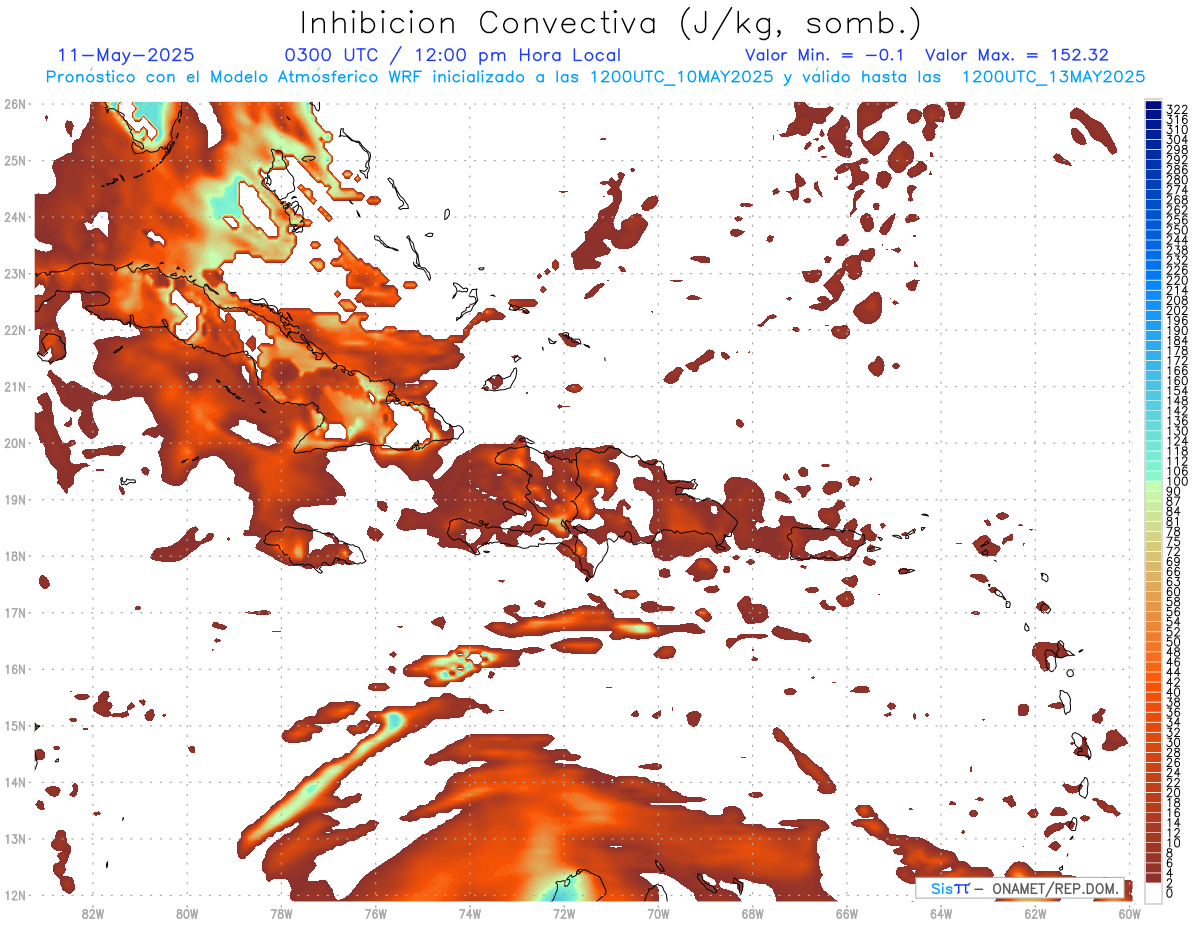1200x927 pixels.
Task: Click the longitude label "62W"
Action: click(x=1035, y=913)
